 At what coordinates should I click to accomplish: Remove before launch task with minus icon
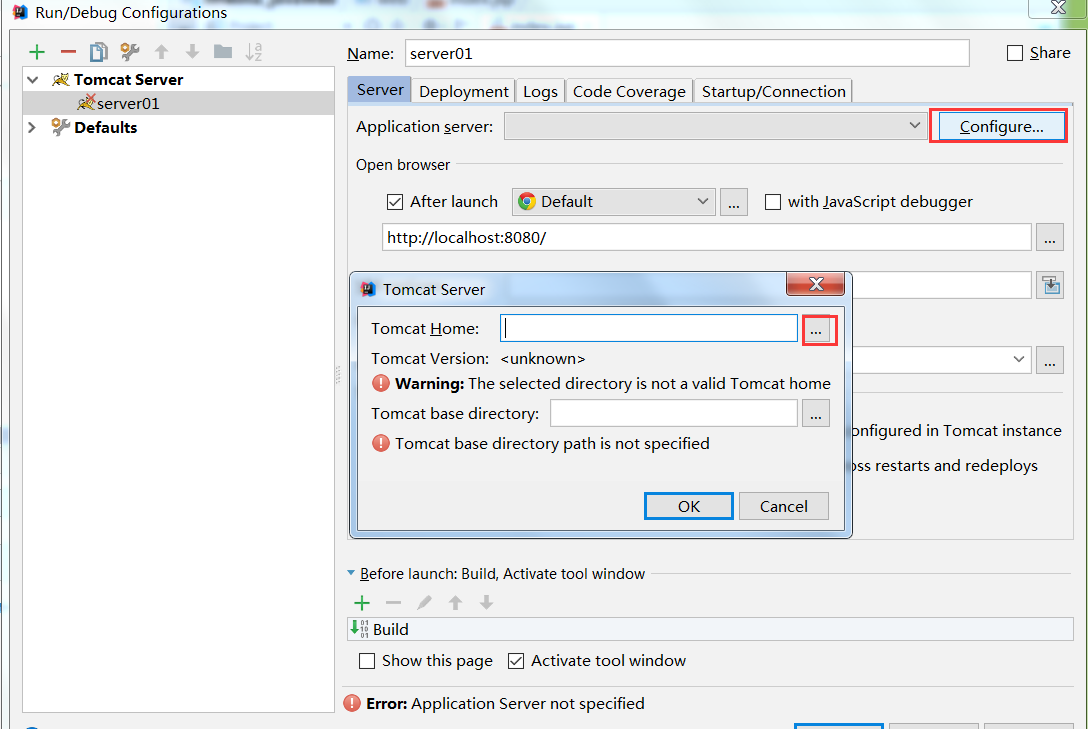[x=393, y=603]
